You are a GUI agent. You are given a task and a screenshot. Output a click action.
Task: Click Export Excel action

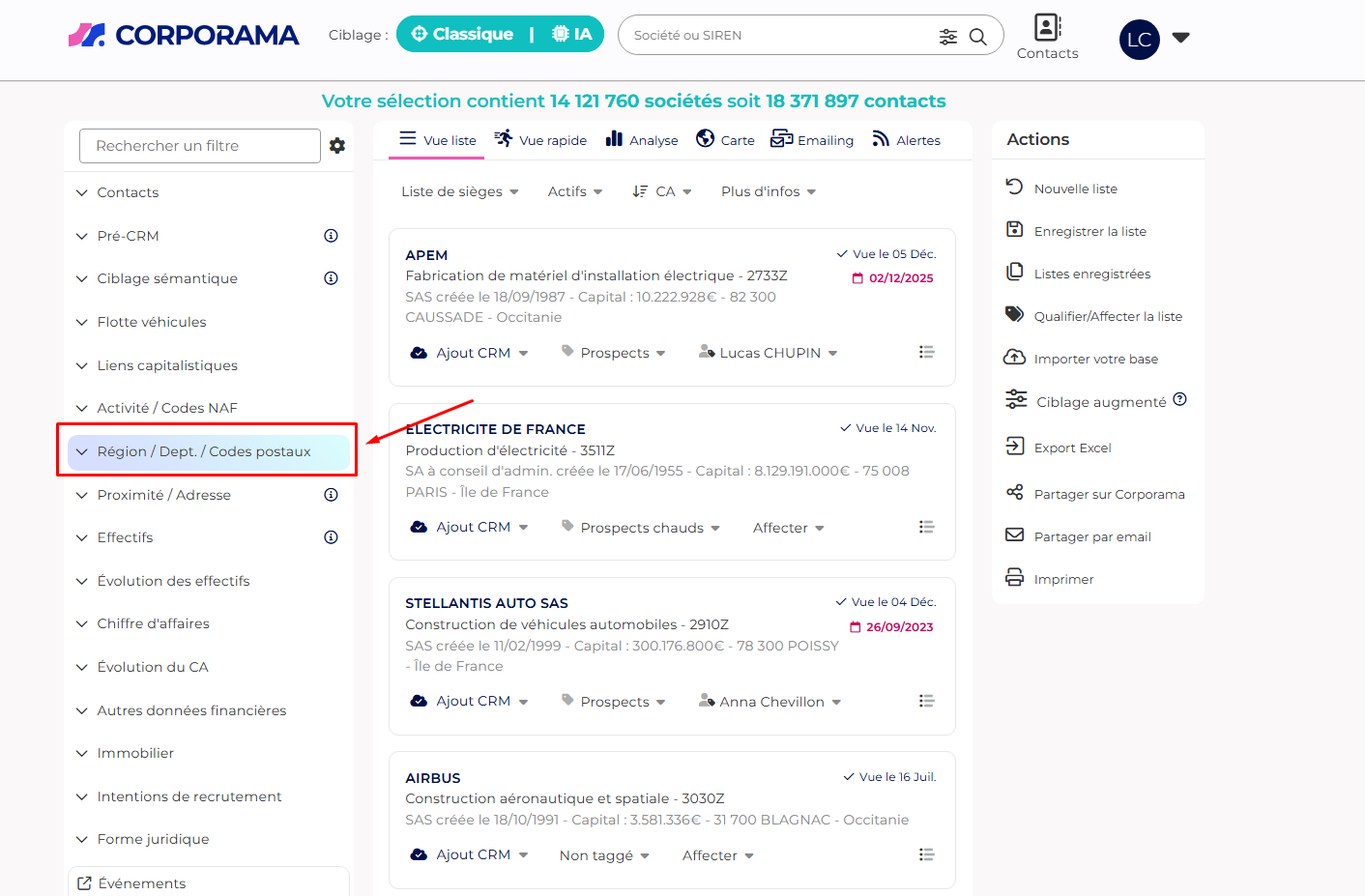click(1072, 448)
